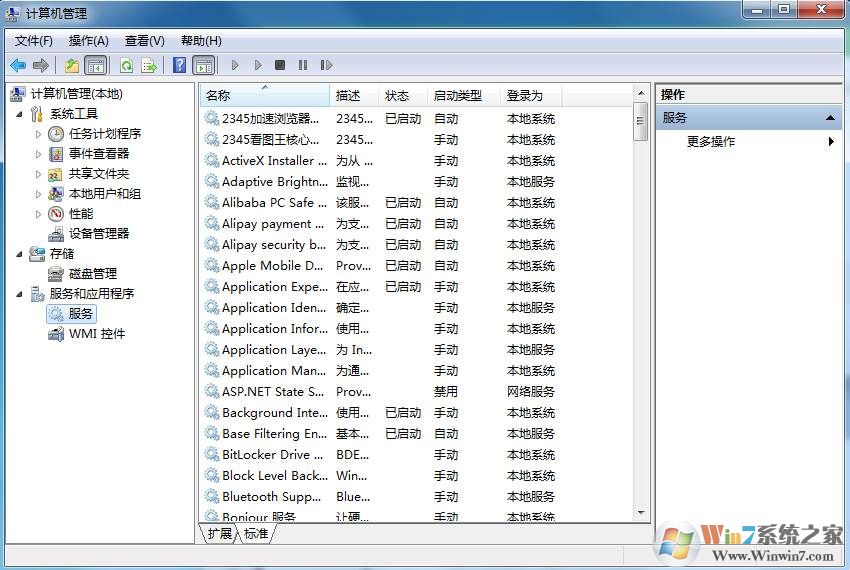850x570 pixels.
Task: Sort services by 启动类型 column header
Action: pyautogui.click(x=457, y=96)
